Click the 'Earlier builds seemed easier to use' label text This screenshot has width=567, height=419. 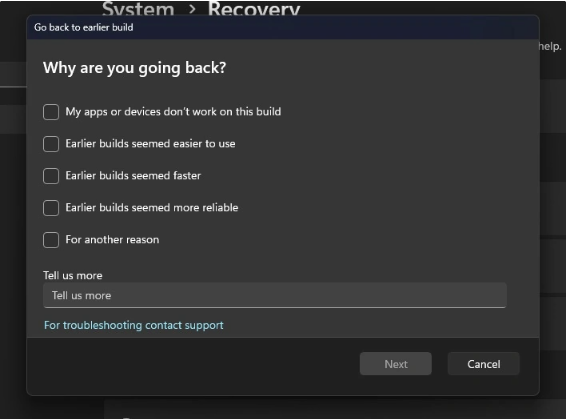click(150, 144)
